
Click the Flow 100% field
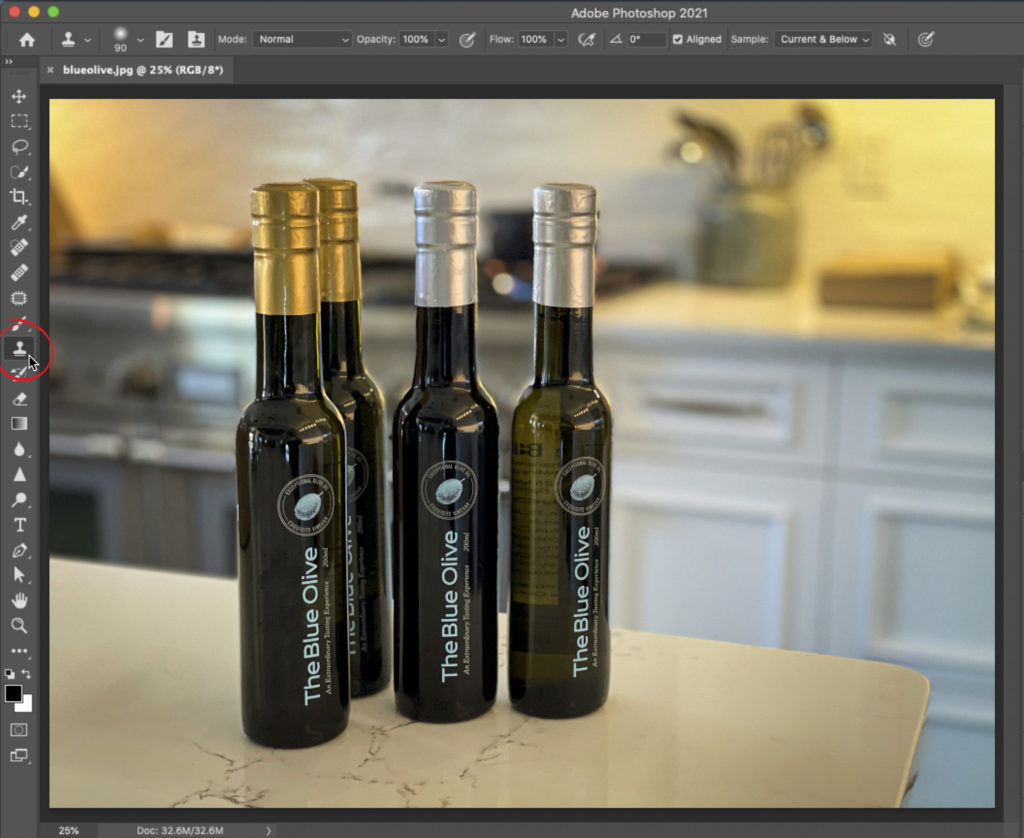(x=535, y=39)
